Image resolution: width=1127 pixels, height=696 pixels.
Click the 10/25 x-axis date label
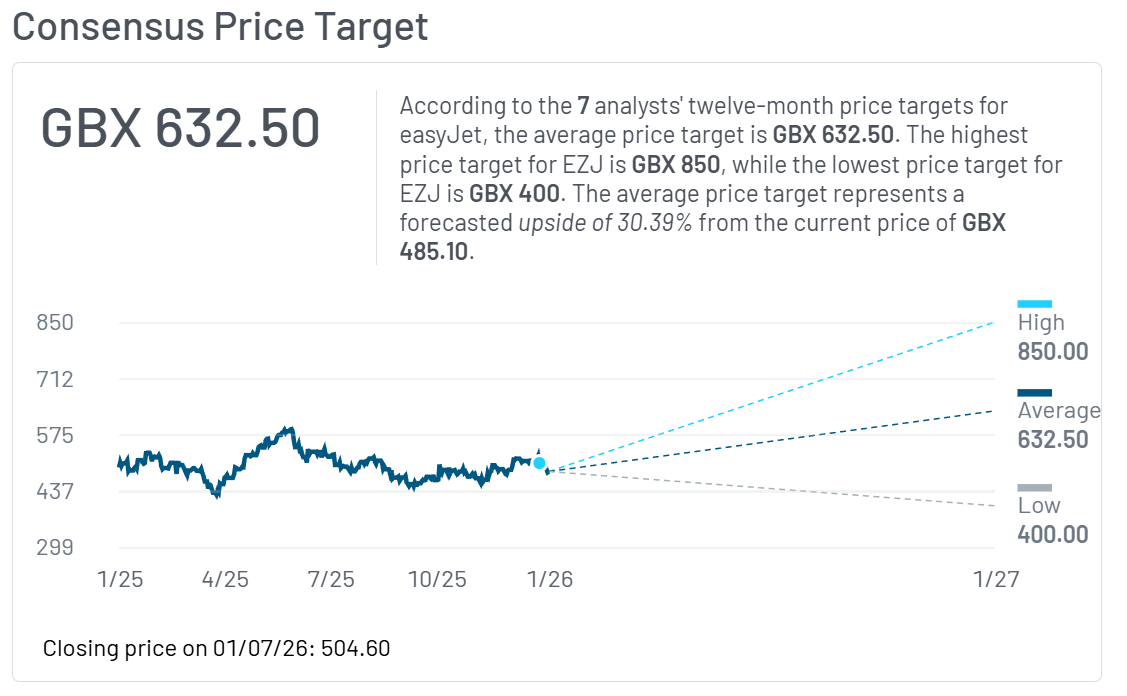tap(438, 580)
